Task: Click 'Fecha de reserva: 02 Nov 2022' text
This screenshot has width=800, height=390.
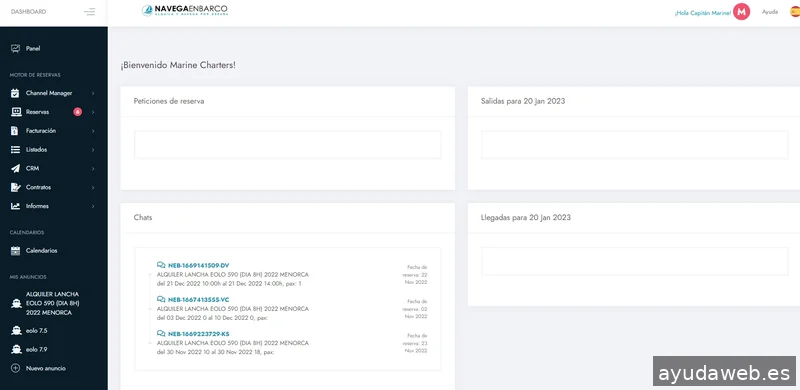Action: pyautogui.click(x=416, y=309)
